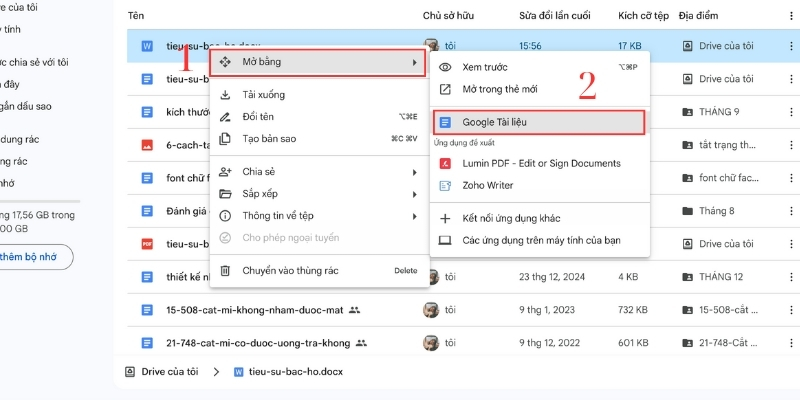Click the move-arrows icon beside 'Mở bằng'
800x400 pixels.
coord(225,62)
